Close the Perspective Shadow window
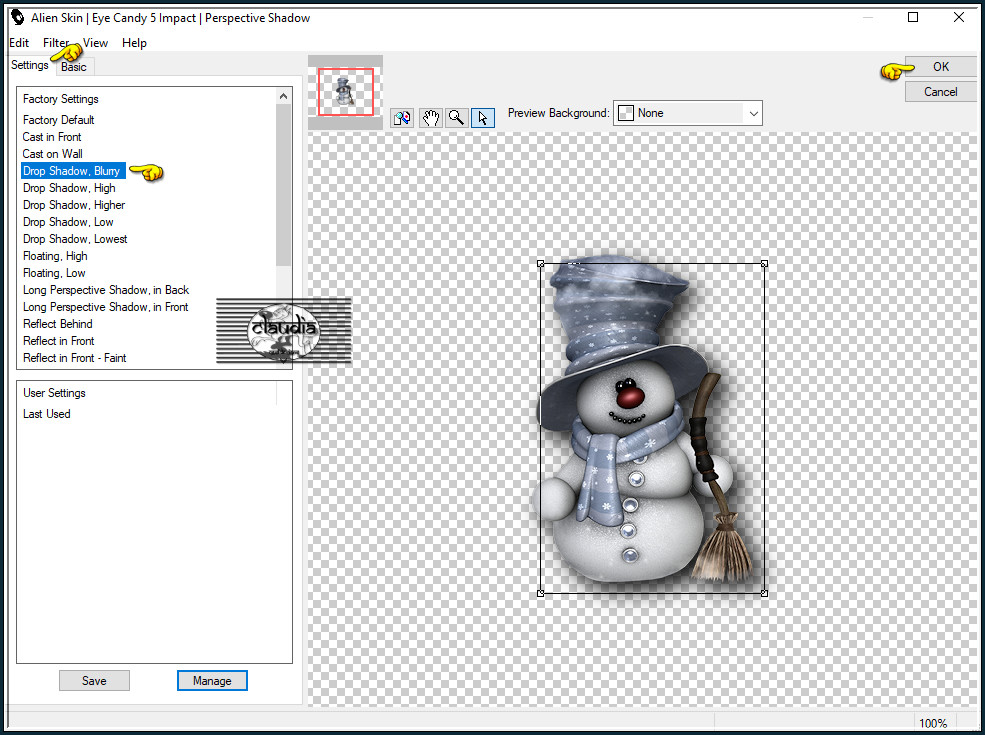Screen dimensions: 985x735 tap(959, 18)
